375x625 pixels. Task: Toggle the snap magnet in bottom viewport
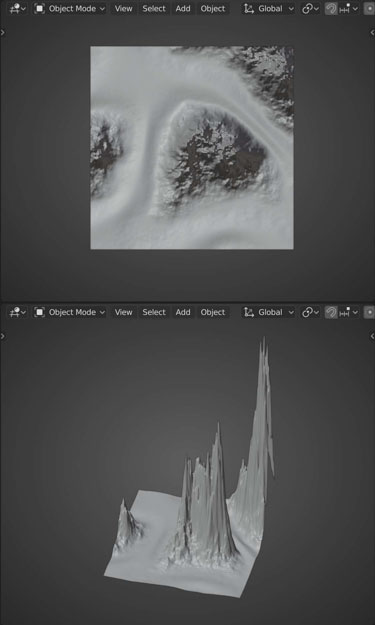tap(331, 312)
